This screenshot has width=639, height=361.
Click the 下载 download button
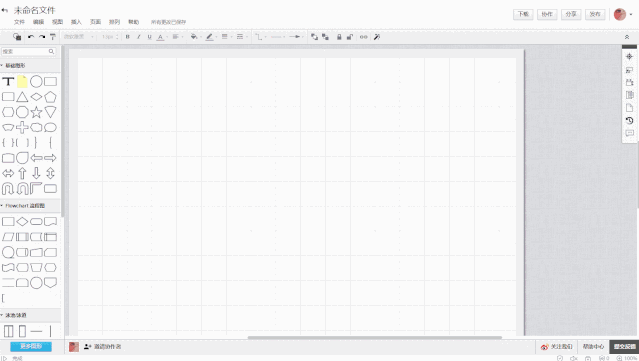[523, 14]
